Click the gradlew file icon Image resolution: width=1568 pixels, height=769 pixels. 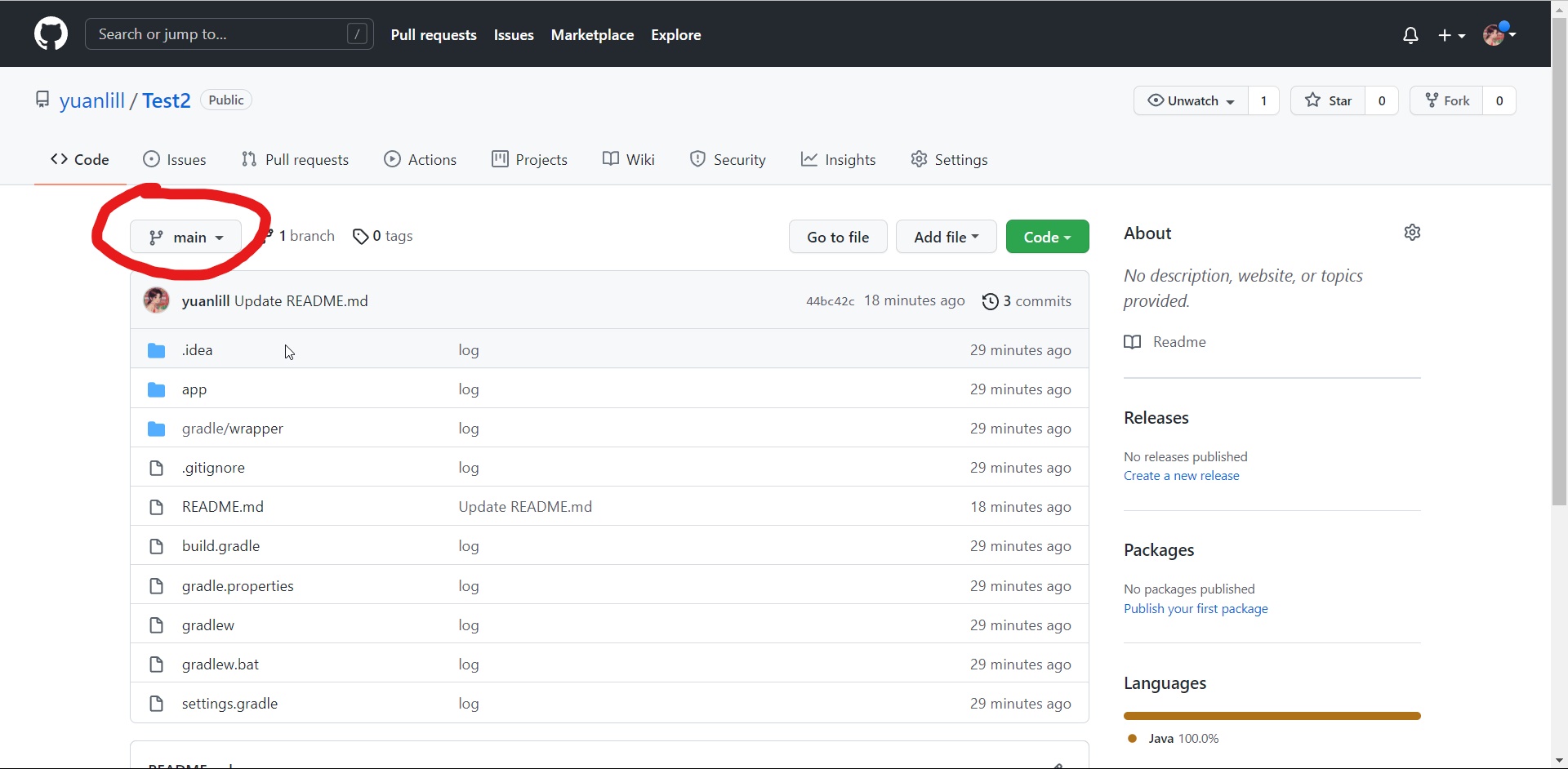(156, 625)
